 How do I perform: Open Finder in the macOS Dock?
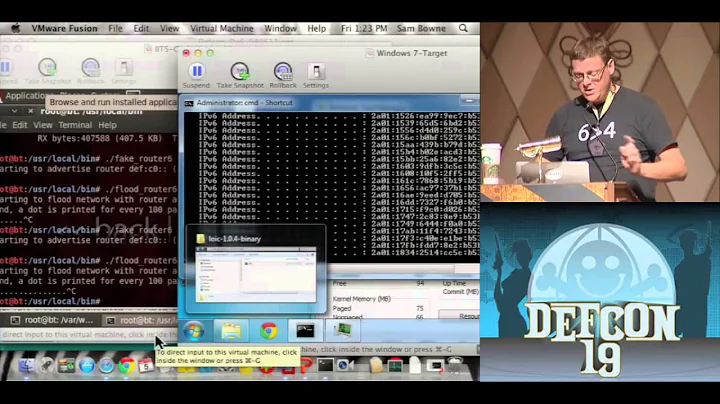click(x=26, y=365)
